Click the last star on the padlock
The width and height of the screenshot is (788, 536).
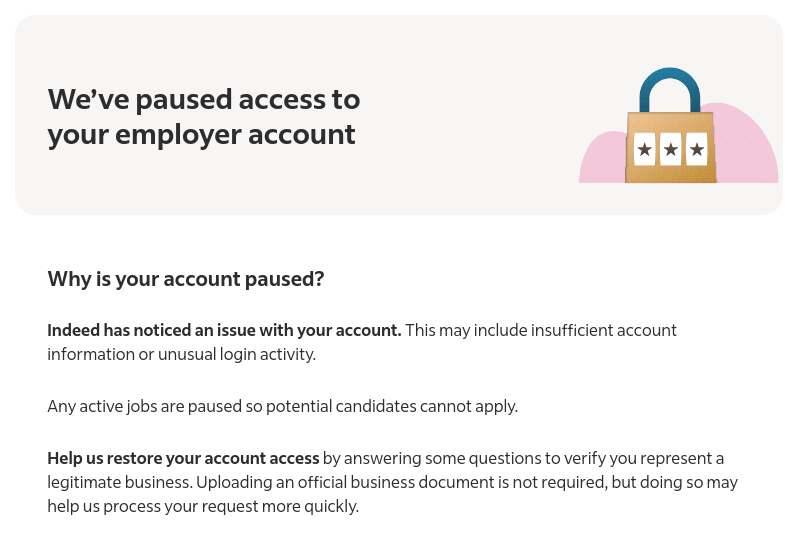697,149
